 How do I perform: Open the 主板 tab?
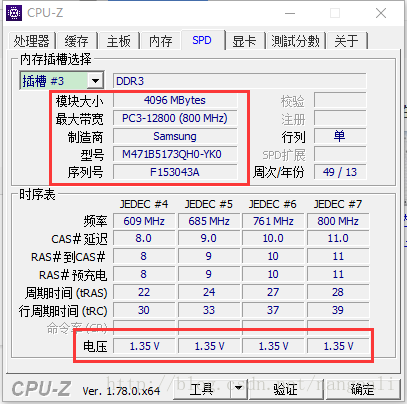click(x=118, y=41)
